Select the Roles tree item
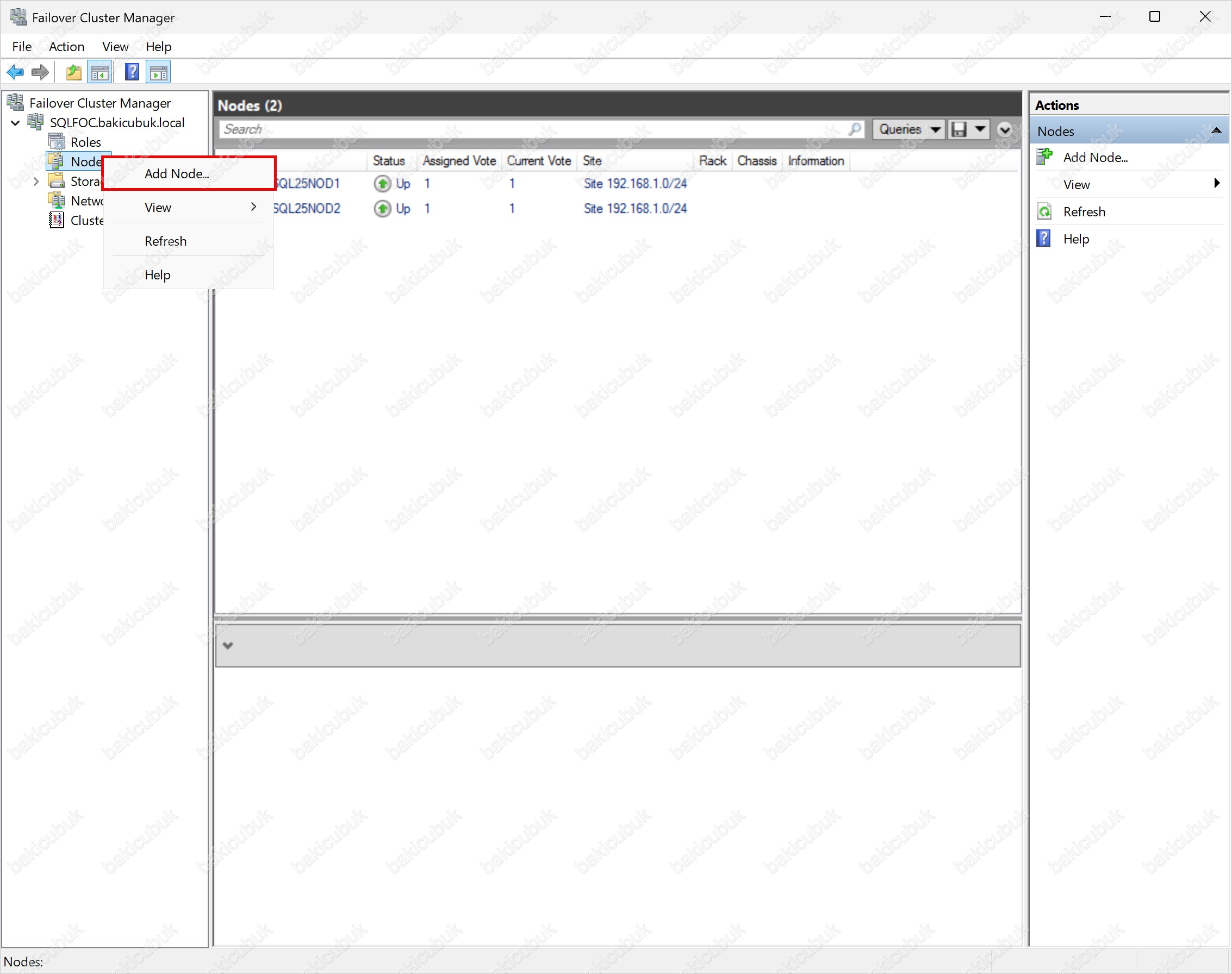This screenshot has width=1232, height=974. [85, 142]
